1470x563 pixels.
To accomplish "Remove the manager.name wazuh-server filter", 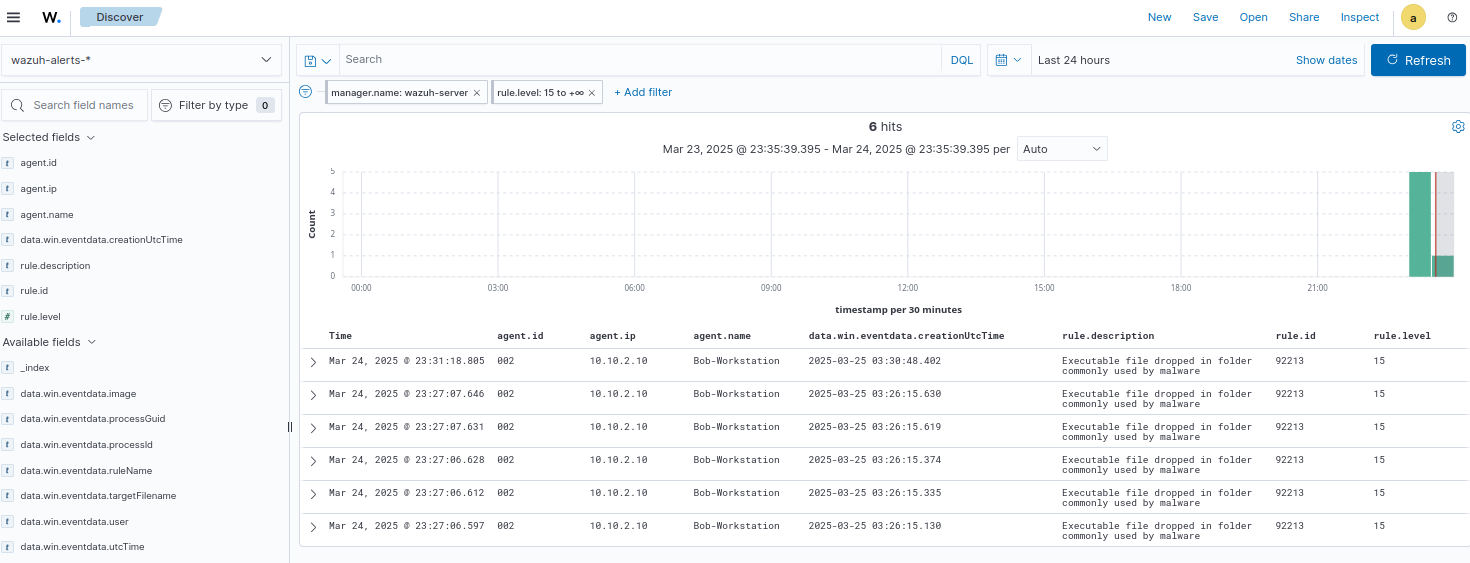I will [x=477, y=93].
